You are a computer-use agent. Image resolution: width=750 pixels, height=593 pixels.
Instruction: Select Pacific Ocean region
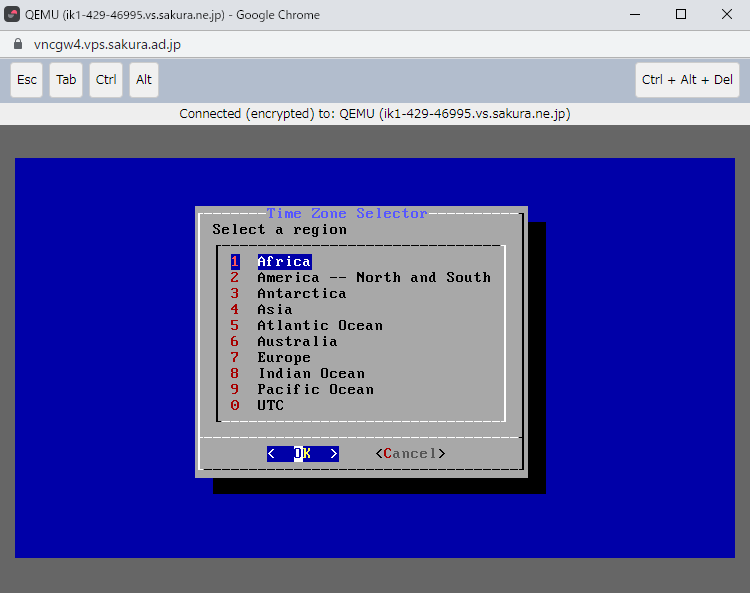tap(315, 390)
